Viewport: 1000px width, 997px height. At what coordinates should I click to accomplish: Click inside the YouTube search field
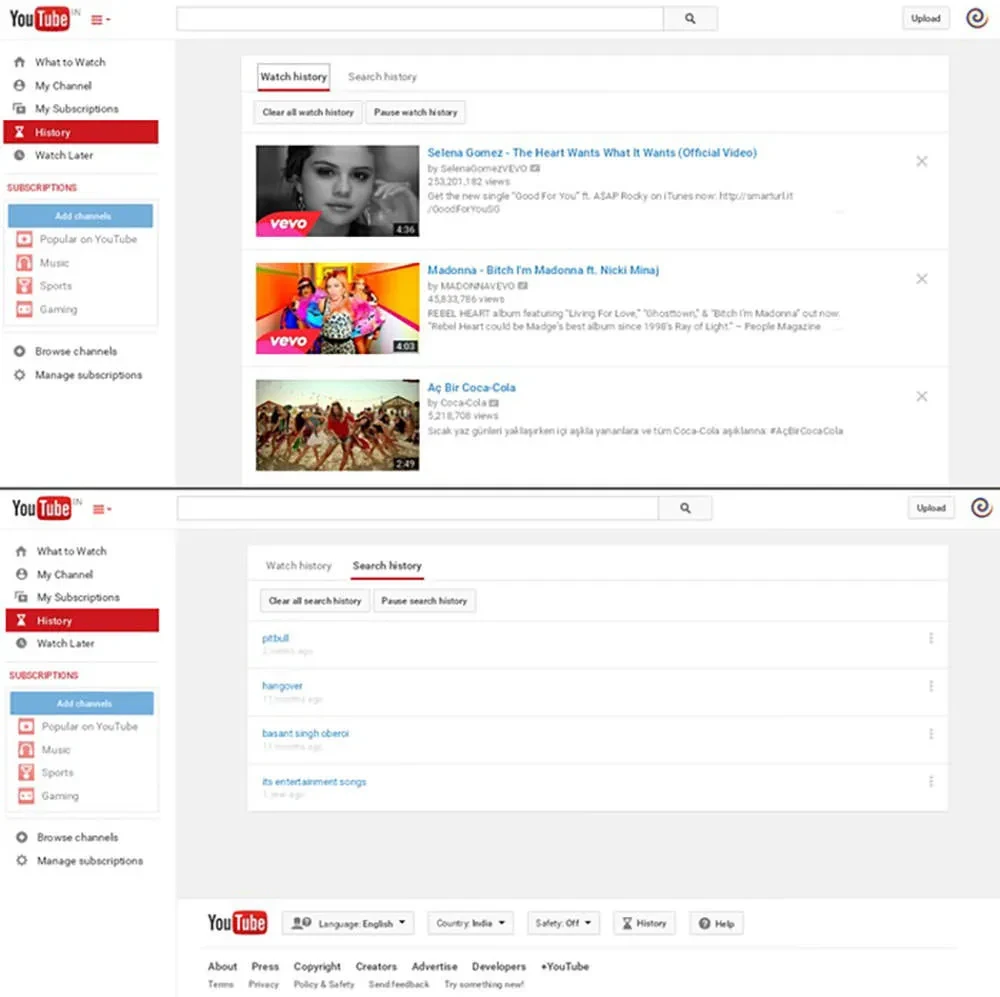point(420,17)
